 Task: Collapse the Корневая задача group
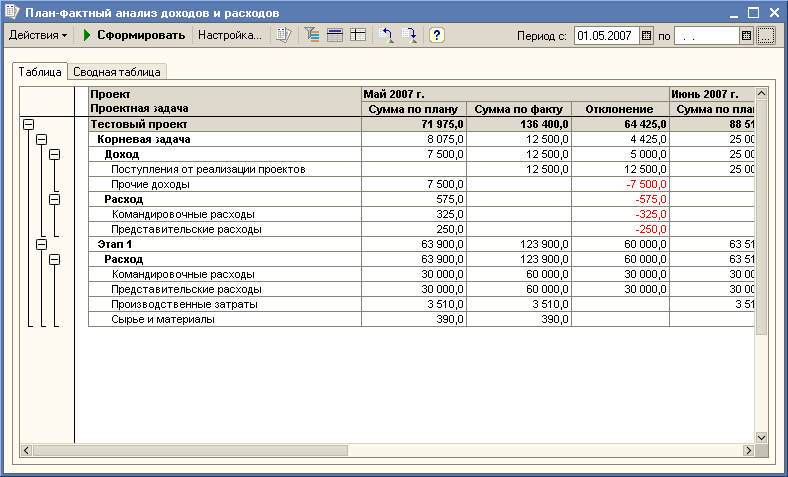point(41,139)
